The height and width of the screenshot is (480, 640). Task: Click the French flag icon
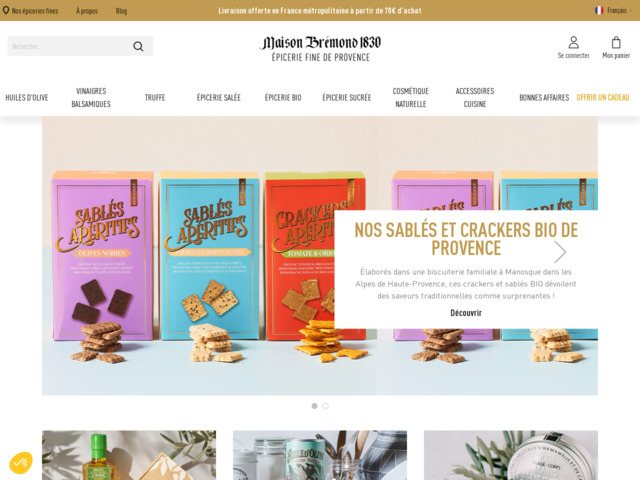click(x=599, y=10)
